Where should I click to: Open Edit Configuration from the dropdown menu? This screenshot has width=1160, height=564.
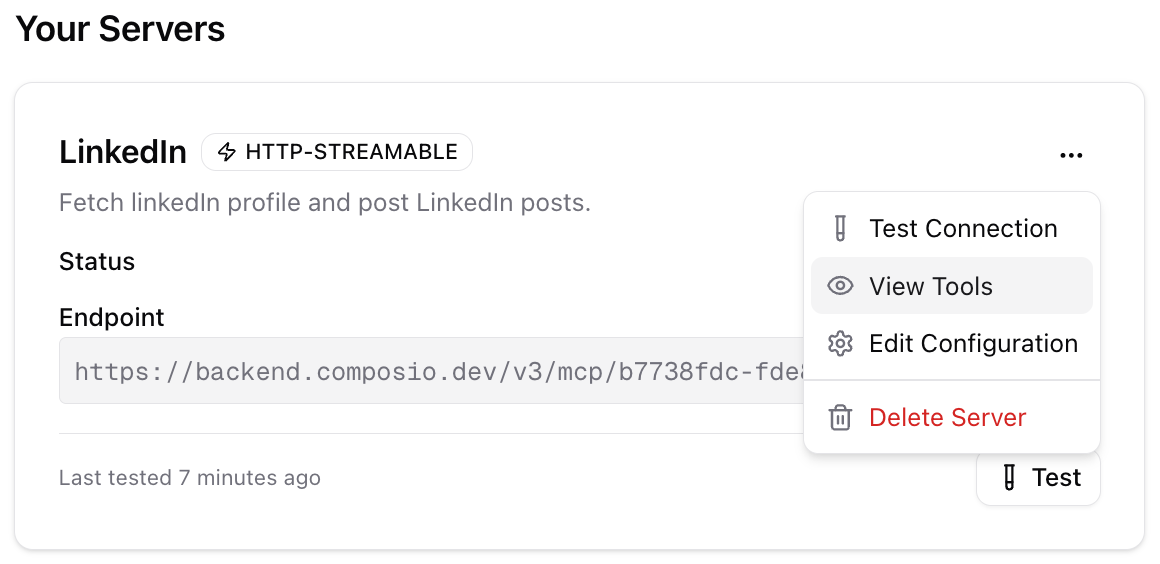[x=973, y=344]
